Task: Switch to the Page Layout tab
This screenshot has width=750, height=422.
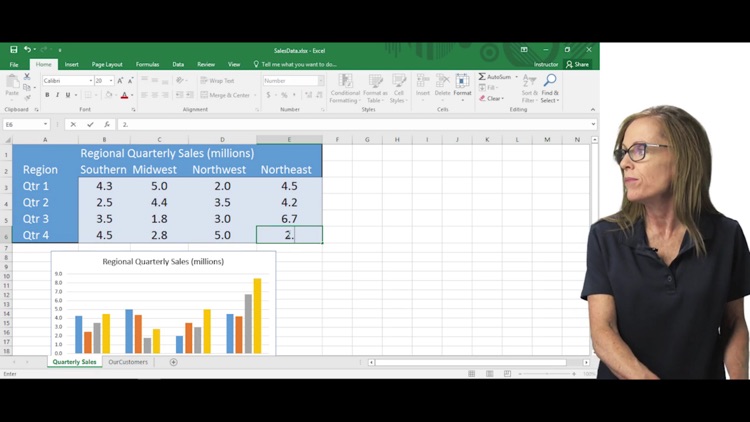Action: tap(107, 64)
